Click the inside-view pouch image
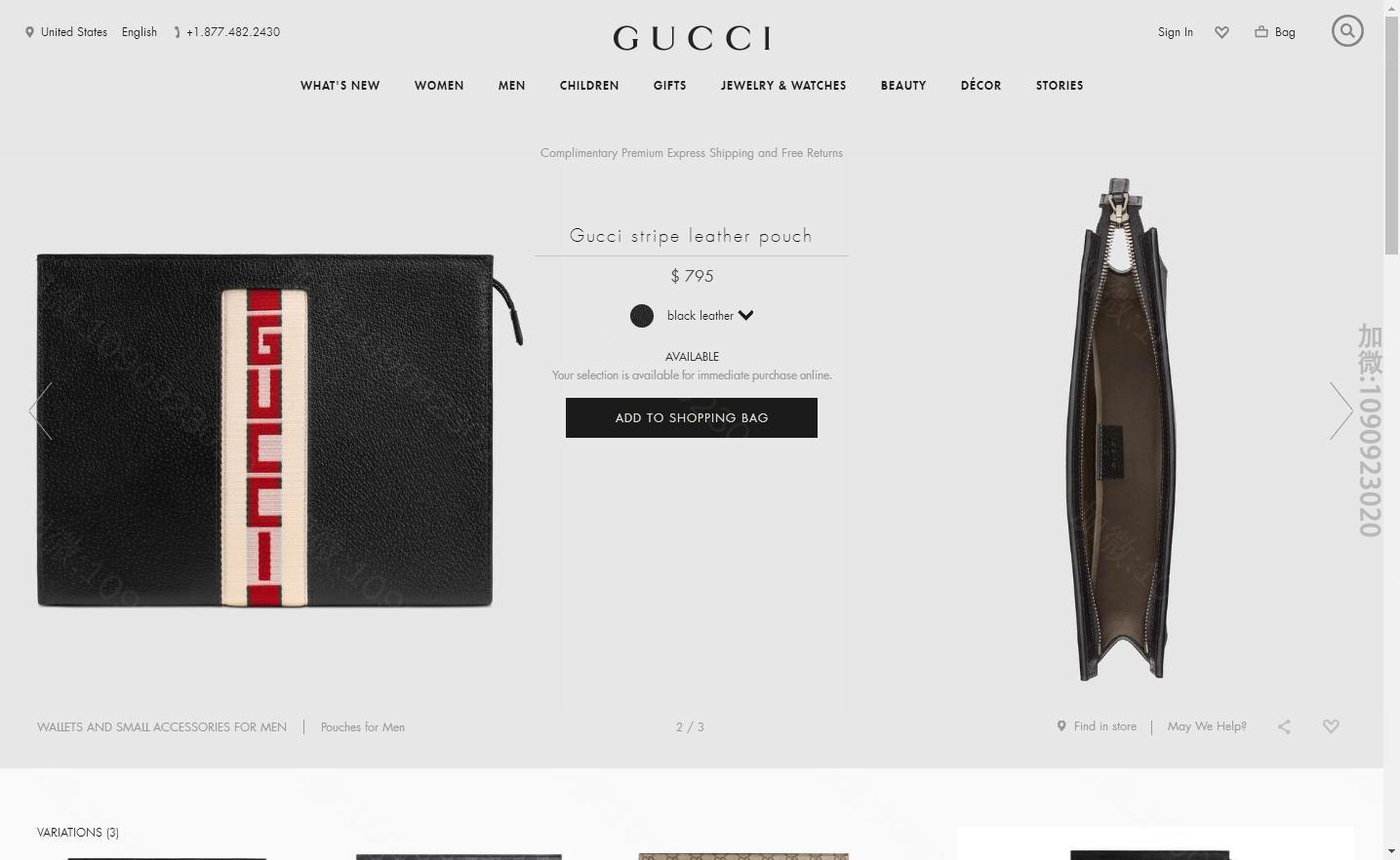 click(x=1120, y=429)
